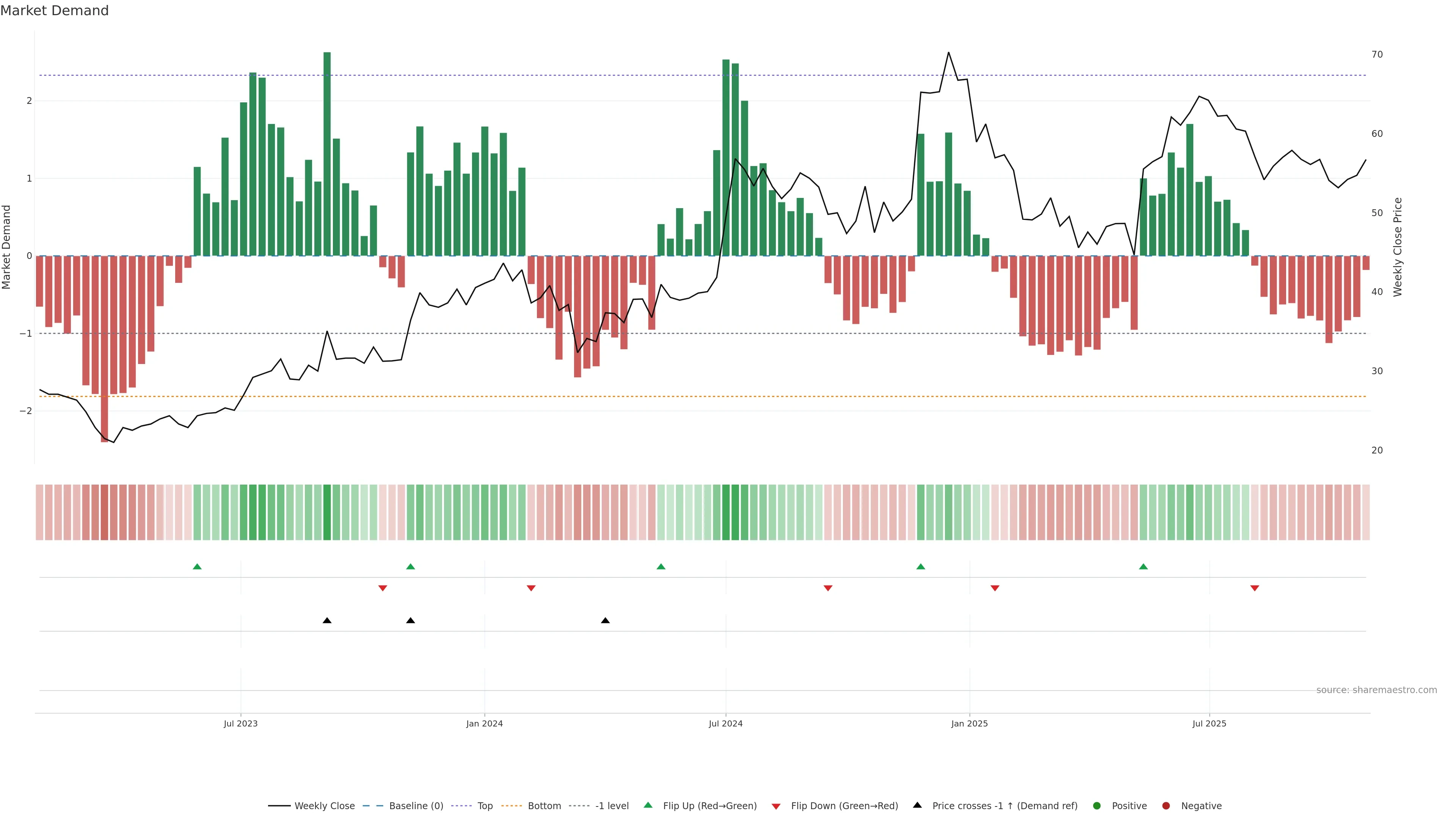Click the red Negative legend dot
Screen dimensions: 1456x819
pos(1166,805)
